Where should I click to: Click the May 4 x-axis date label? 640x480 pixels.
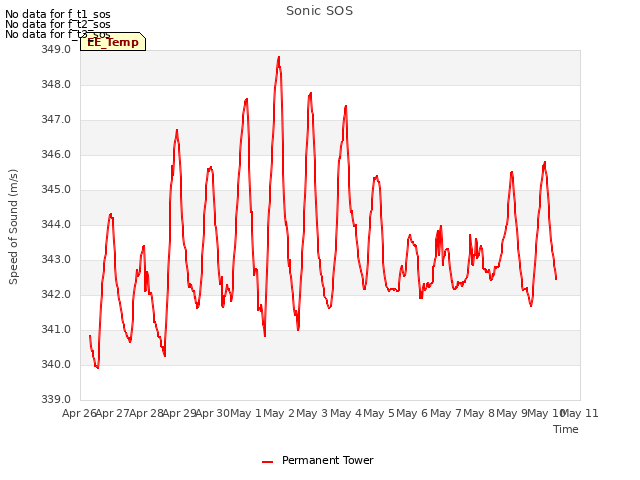tap(346, 414)
